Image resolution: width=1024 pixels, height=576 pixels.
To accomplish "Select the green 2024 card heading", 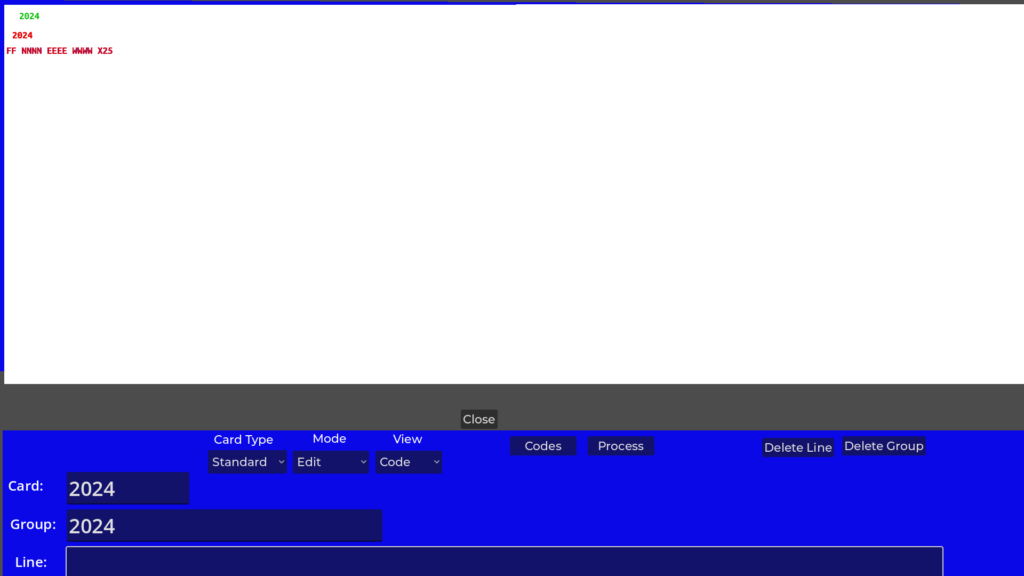I will [x=29, y=16].
